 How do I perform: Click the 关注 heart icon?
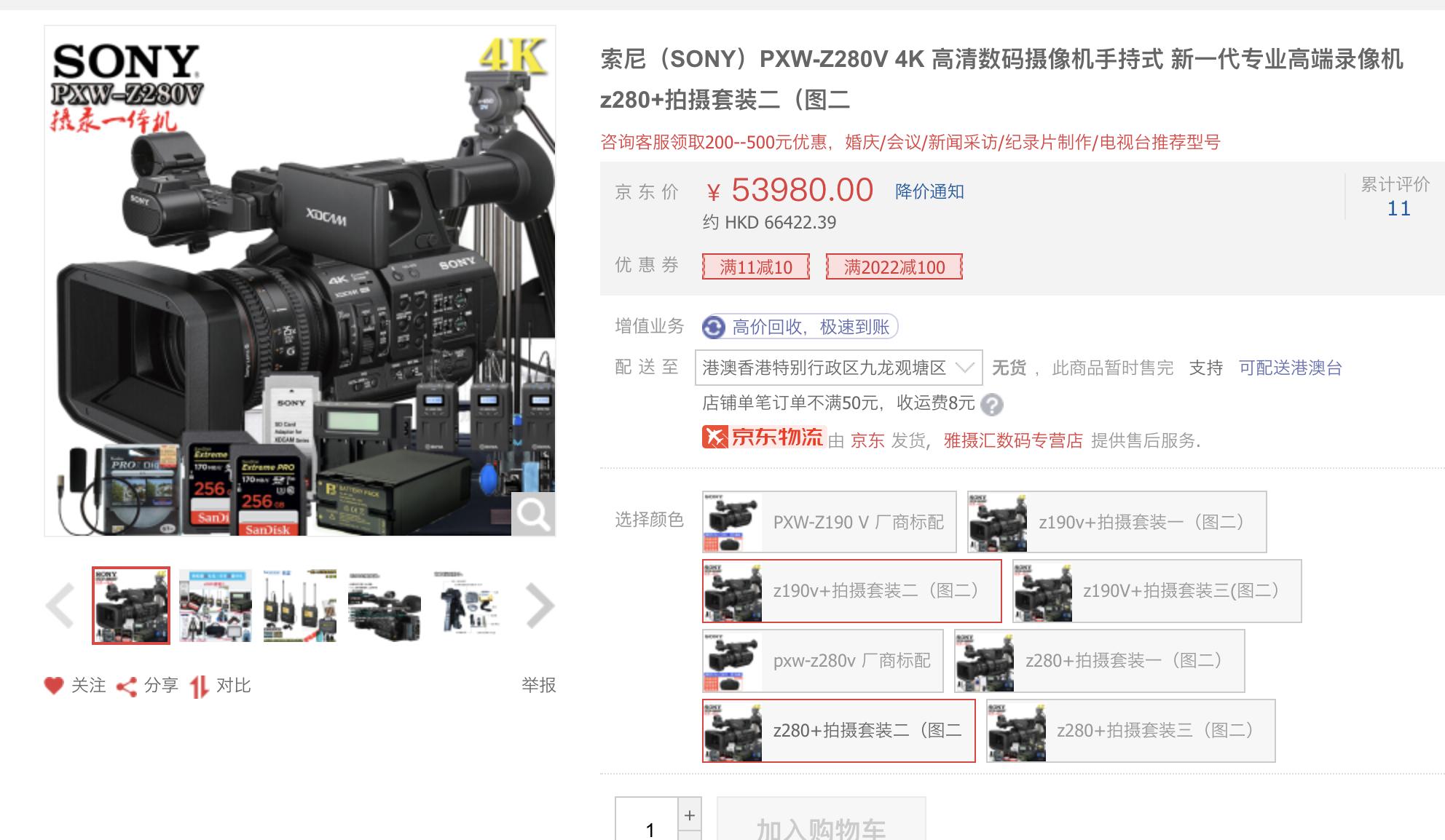click(55, 685)
